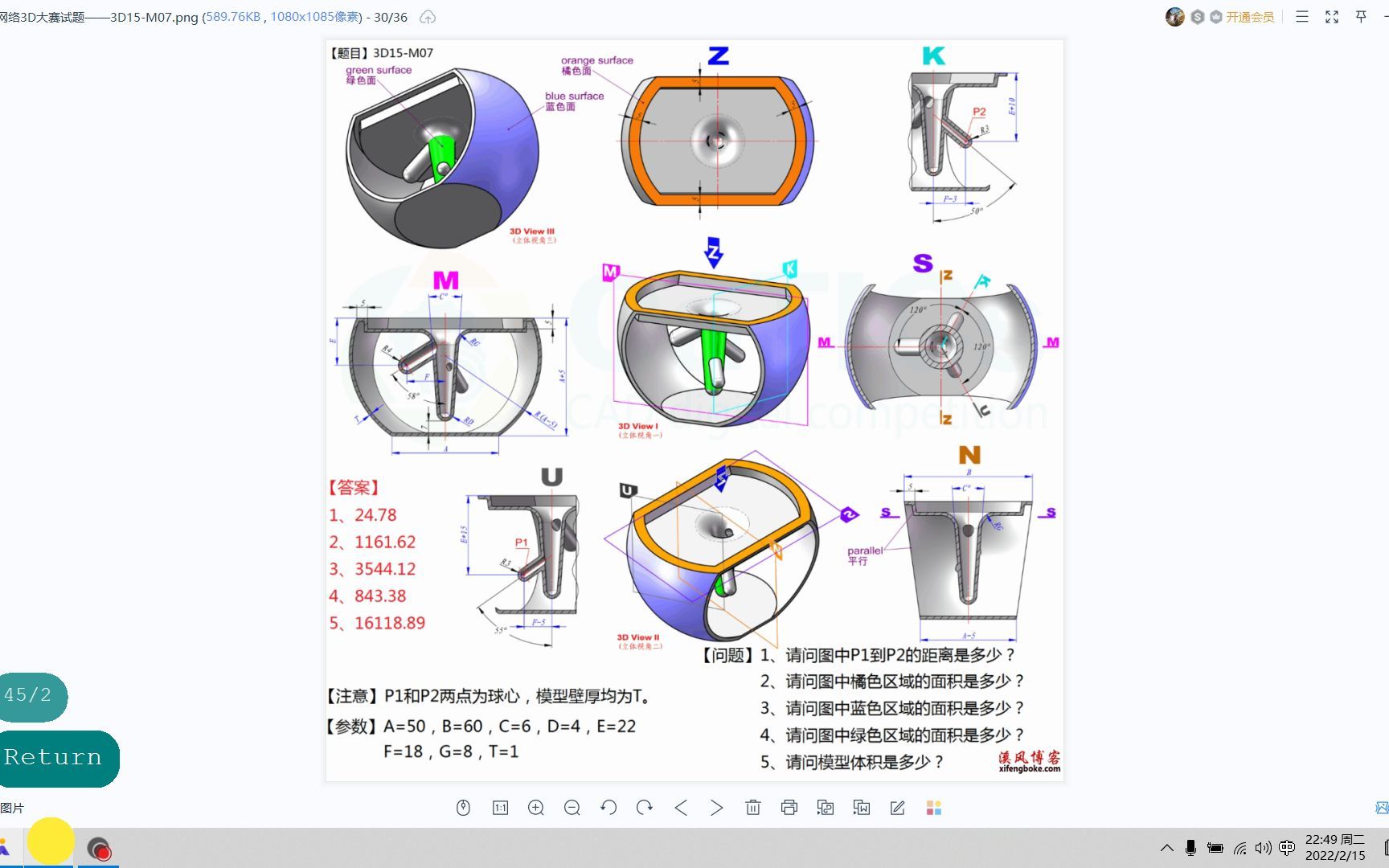This screenshot has height=868, width=1389.
Task: Click the displayed 3D15-M07 drawing image
Action: click(x=694, y=410)
